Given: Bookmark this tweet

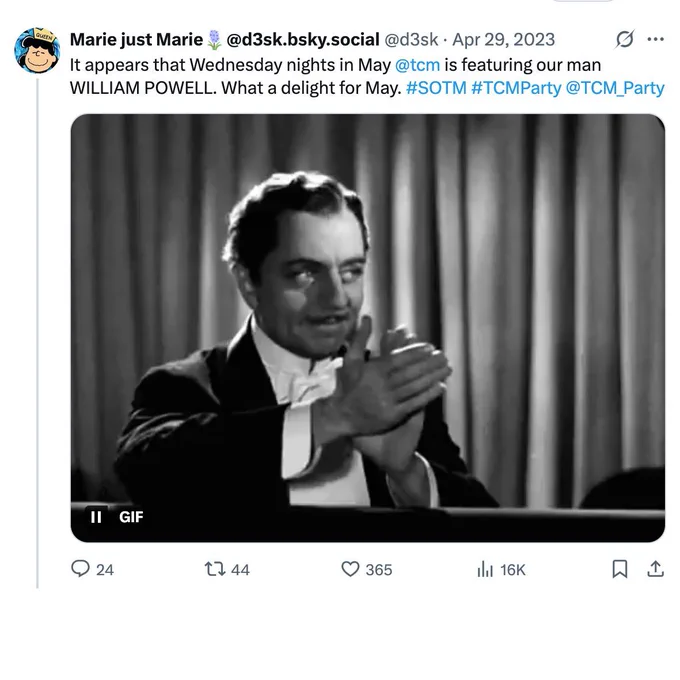Looking at the screenshot, I should [x=620, y=569].
